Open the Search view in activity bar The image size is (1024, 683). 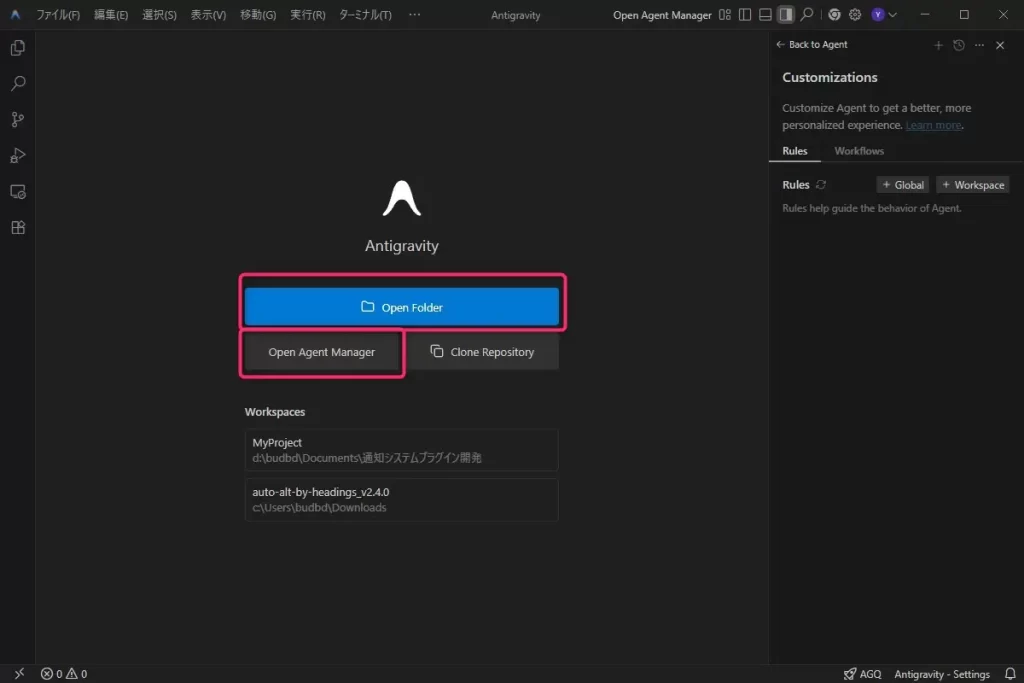tap(18, 84)
